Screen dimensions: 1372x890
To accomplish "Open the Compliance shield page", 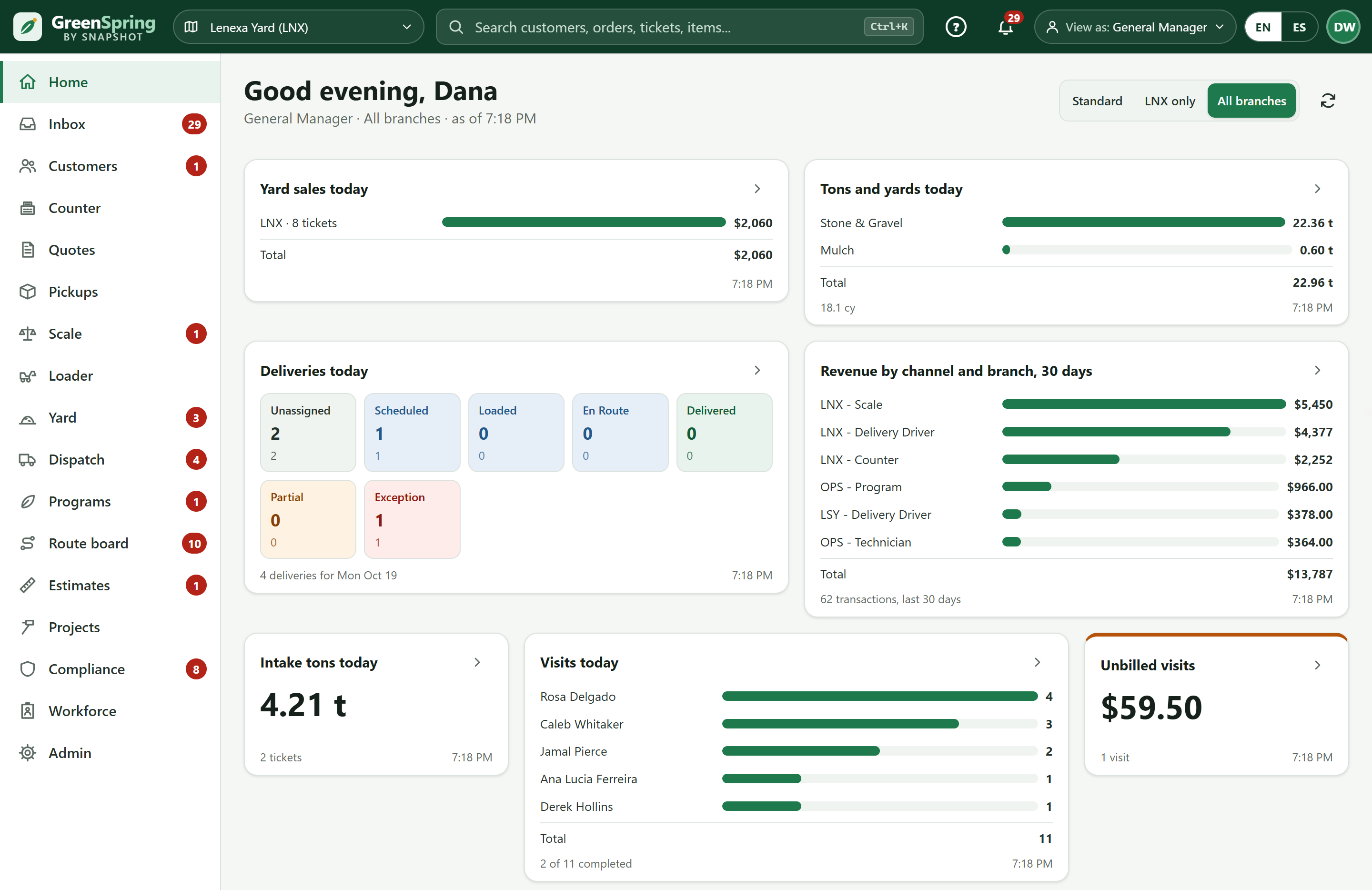I will pyautogui.click(x=111, y=668).
